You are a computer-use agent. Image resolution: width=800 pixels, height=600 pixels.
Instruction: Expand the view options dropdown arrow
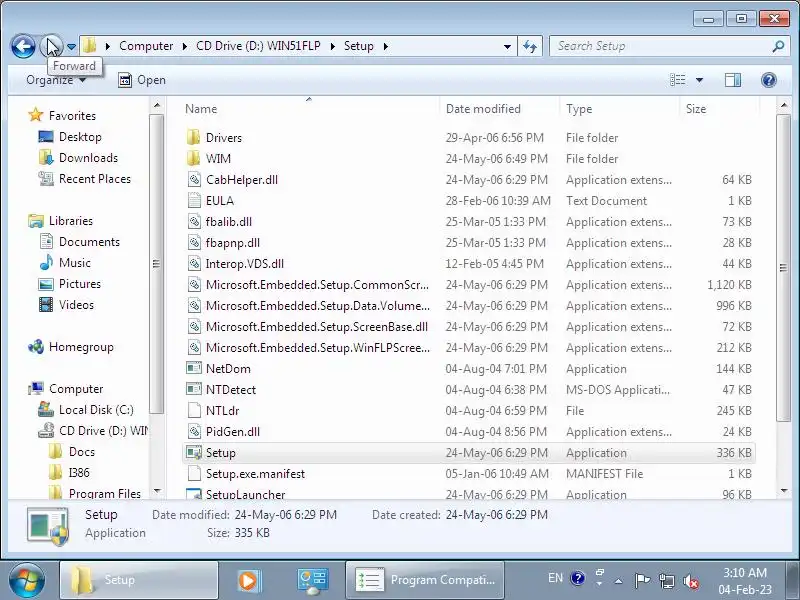(x=699, y=80)
